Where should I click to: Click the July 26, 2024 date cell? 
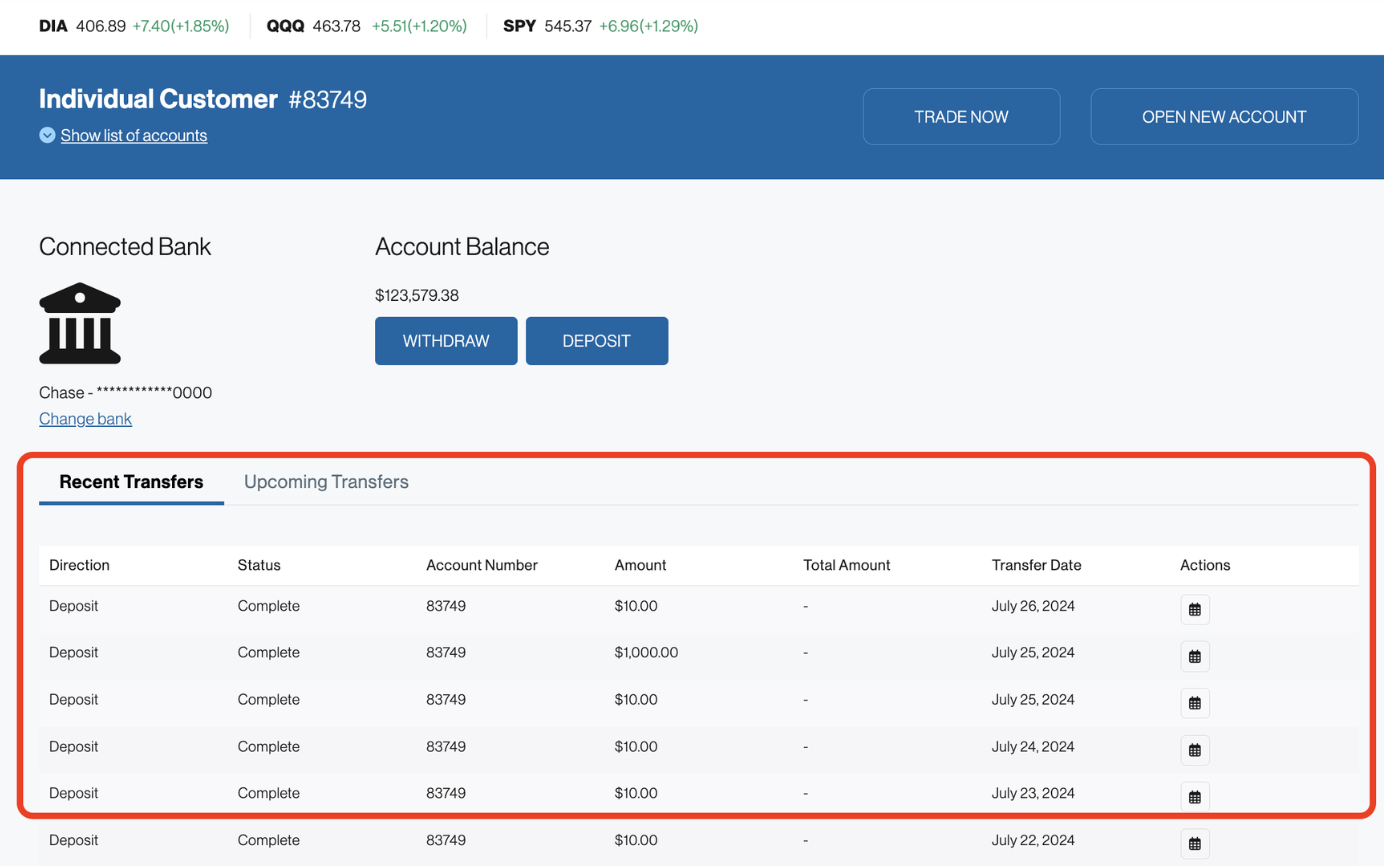point(1033,606)
